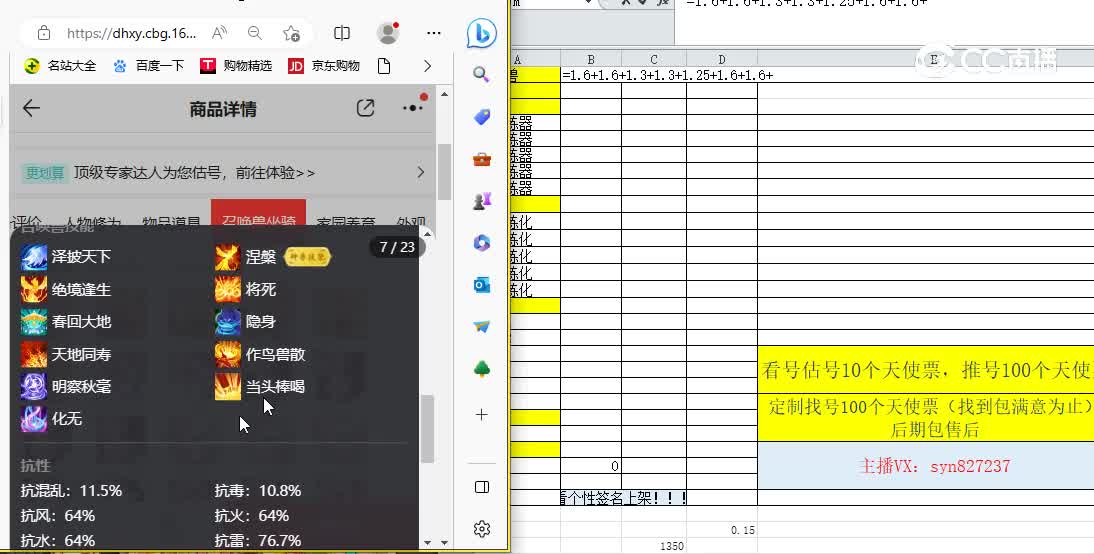The image size is (1094, 554).
Task: Open the green tree icon in sidebar
Action: click(x=481, y=368)
